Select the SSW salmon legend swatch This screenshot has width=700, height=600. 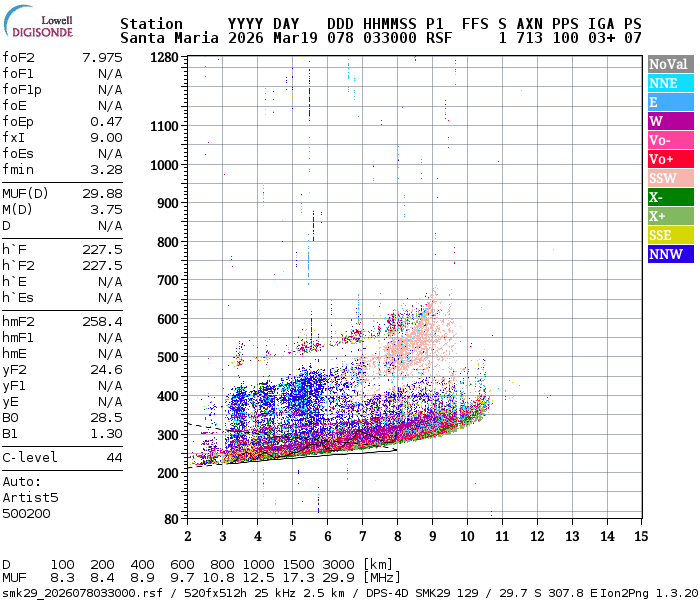(x=669, y=178)
